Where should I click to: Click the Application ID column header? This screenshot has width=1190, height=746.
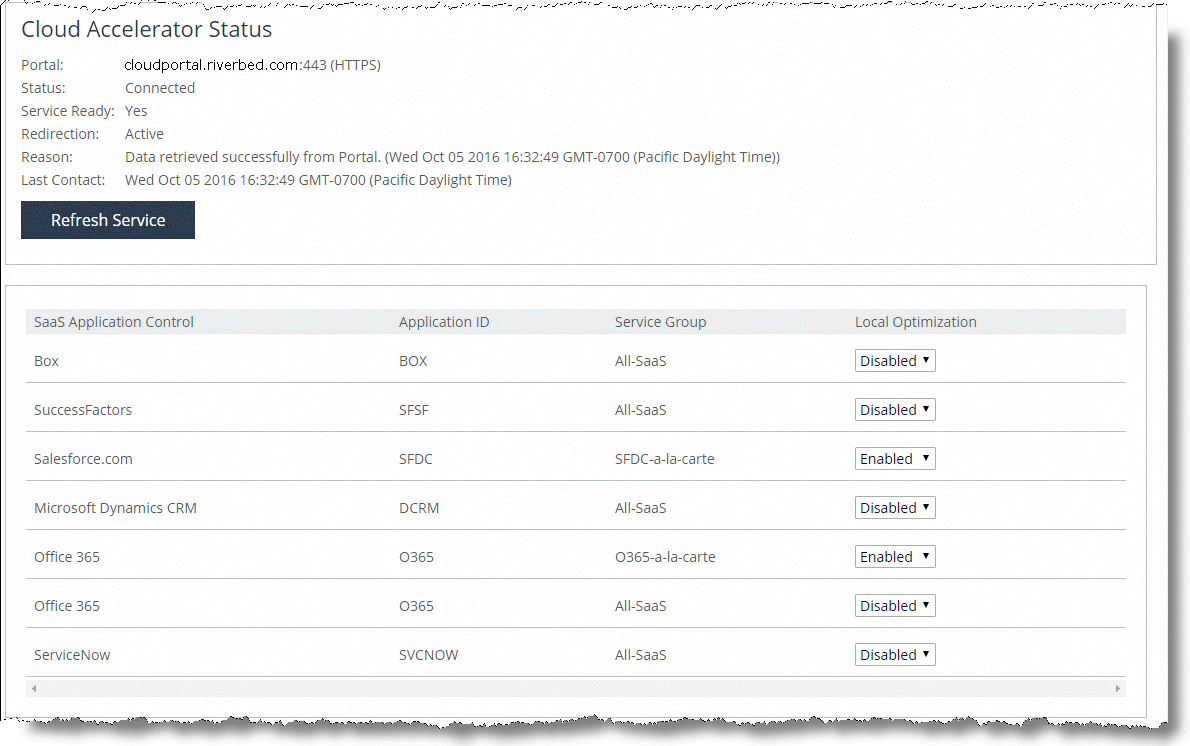point(444,322)
